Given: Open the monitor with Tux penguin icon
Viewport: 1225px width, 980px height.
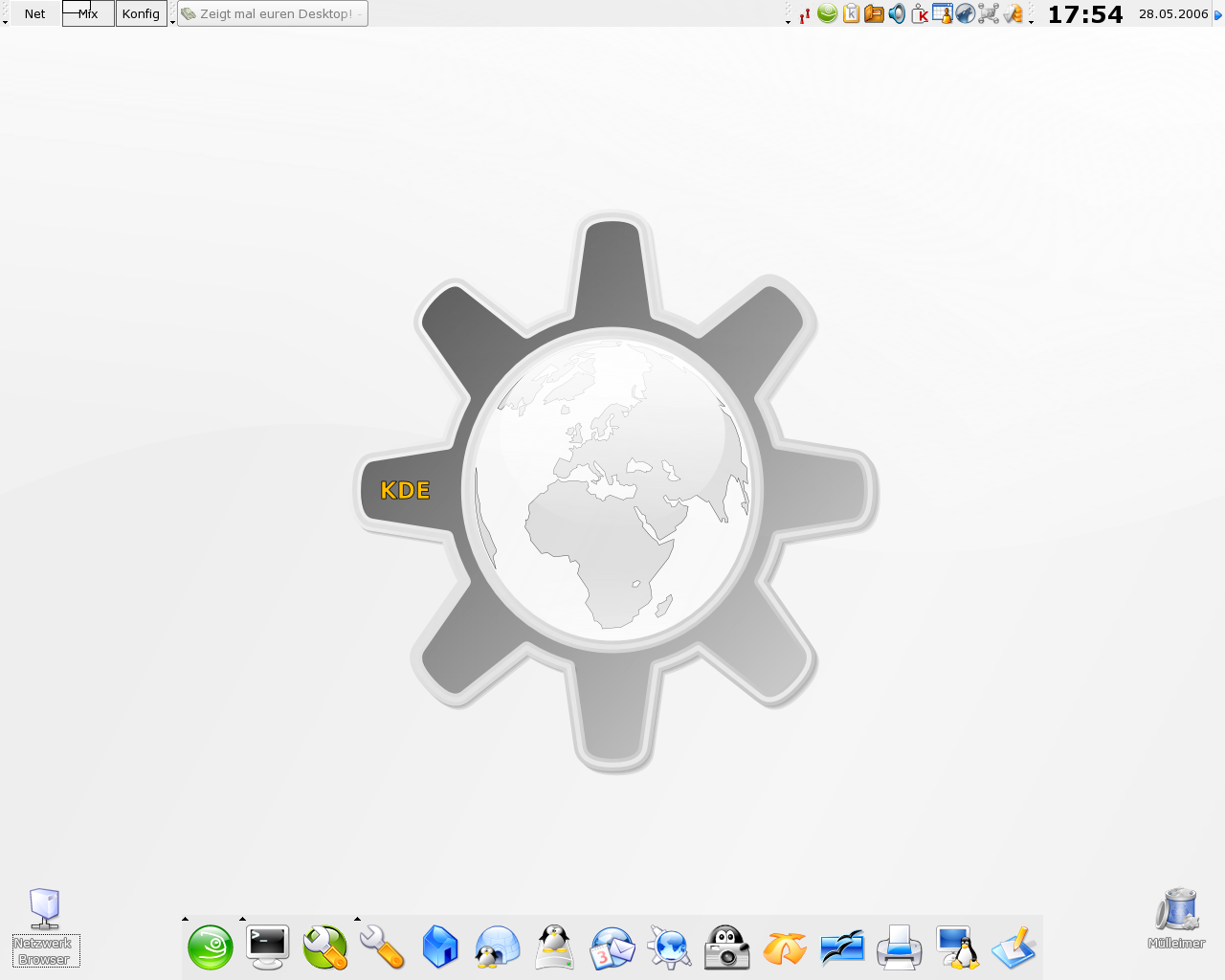Looking at the screenshot, I should pos(957,947).
